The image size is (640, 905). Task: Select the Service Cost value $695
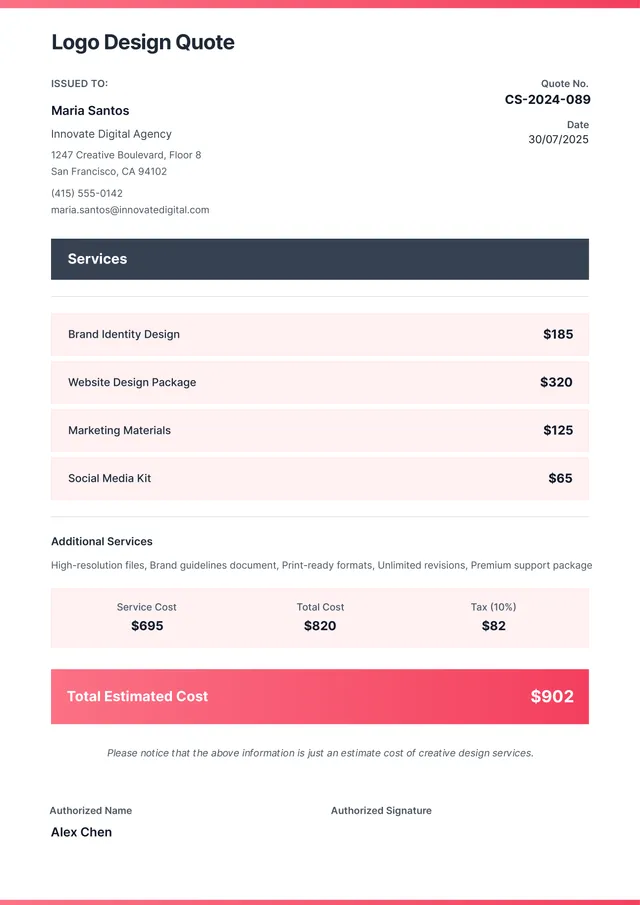[x=147, y=626]
